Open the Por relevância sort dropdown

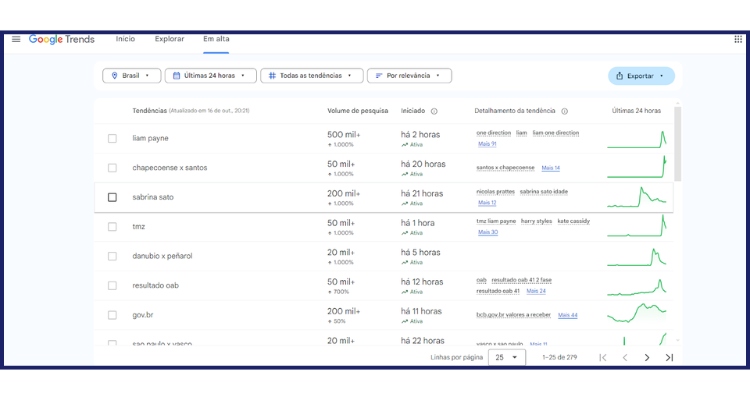point(409,76)
